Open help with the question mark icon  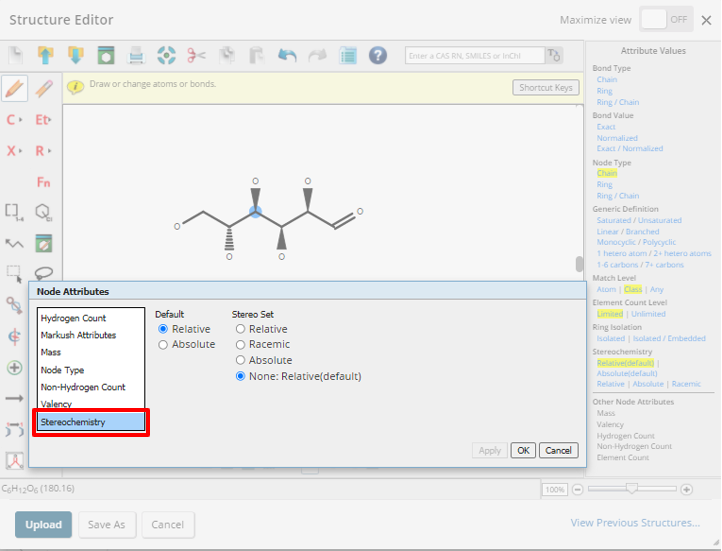[378, 56]
